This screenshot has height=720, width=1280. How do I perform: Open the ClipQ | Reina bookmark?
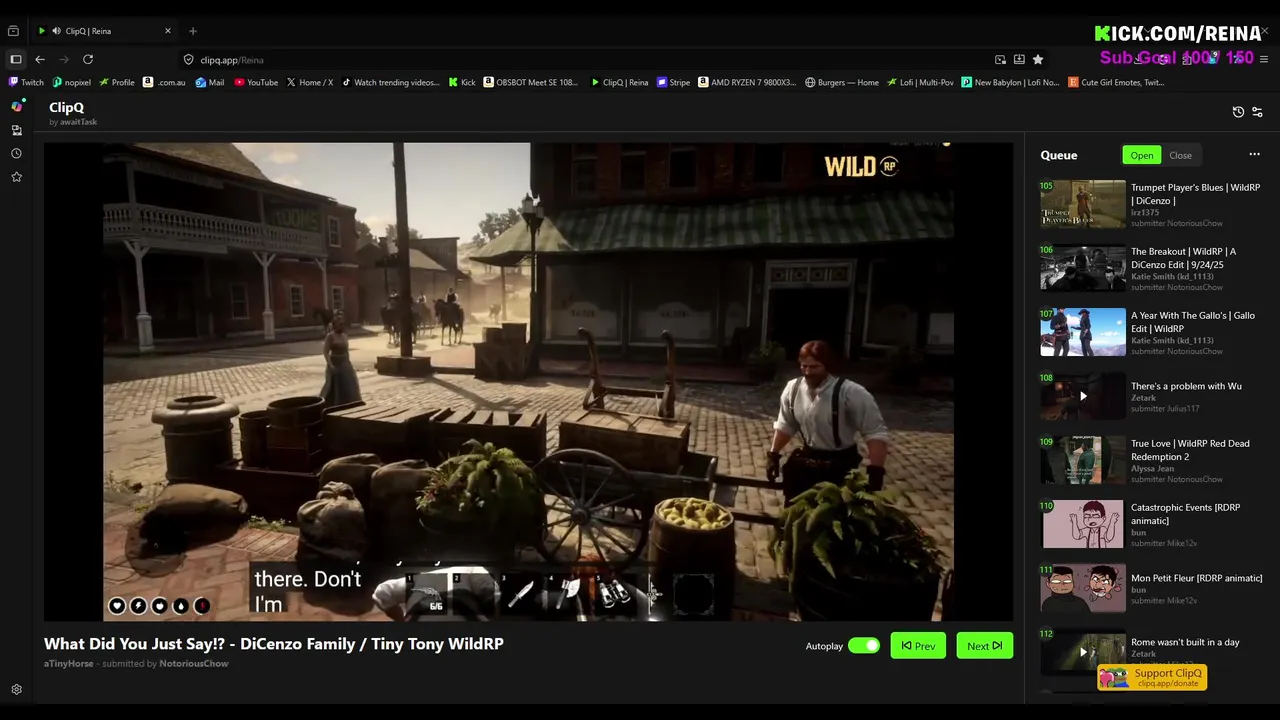pos(620,83)
